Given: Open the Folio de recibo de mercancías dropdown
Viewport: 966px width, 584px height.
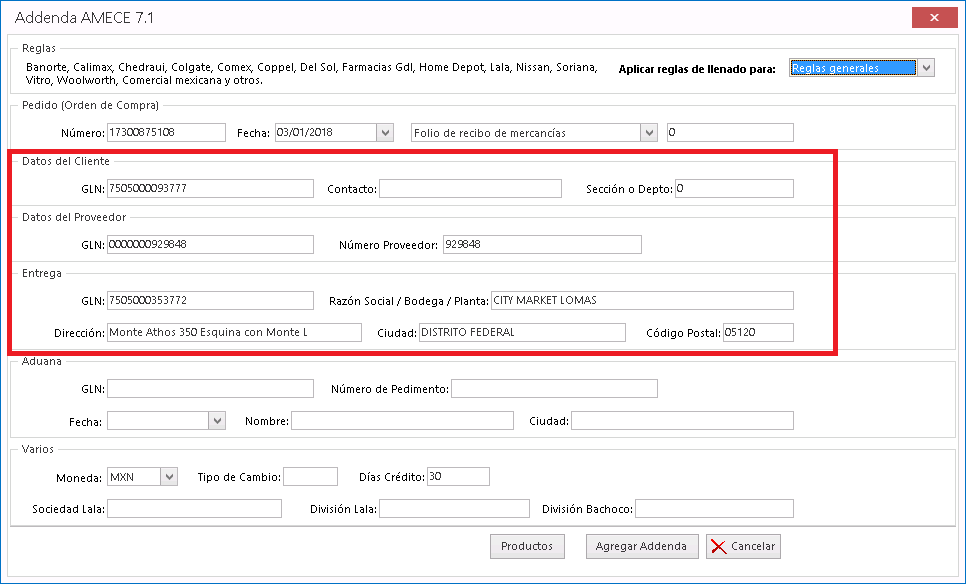Looking at the screenshot, I should (648, 132).
